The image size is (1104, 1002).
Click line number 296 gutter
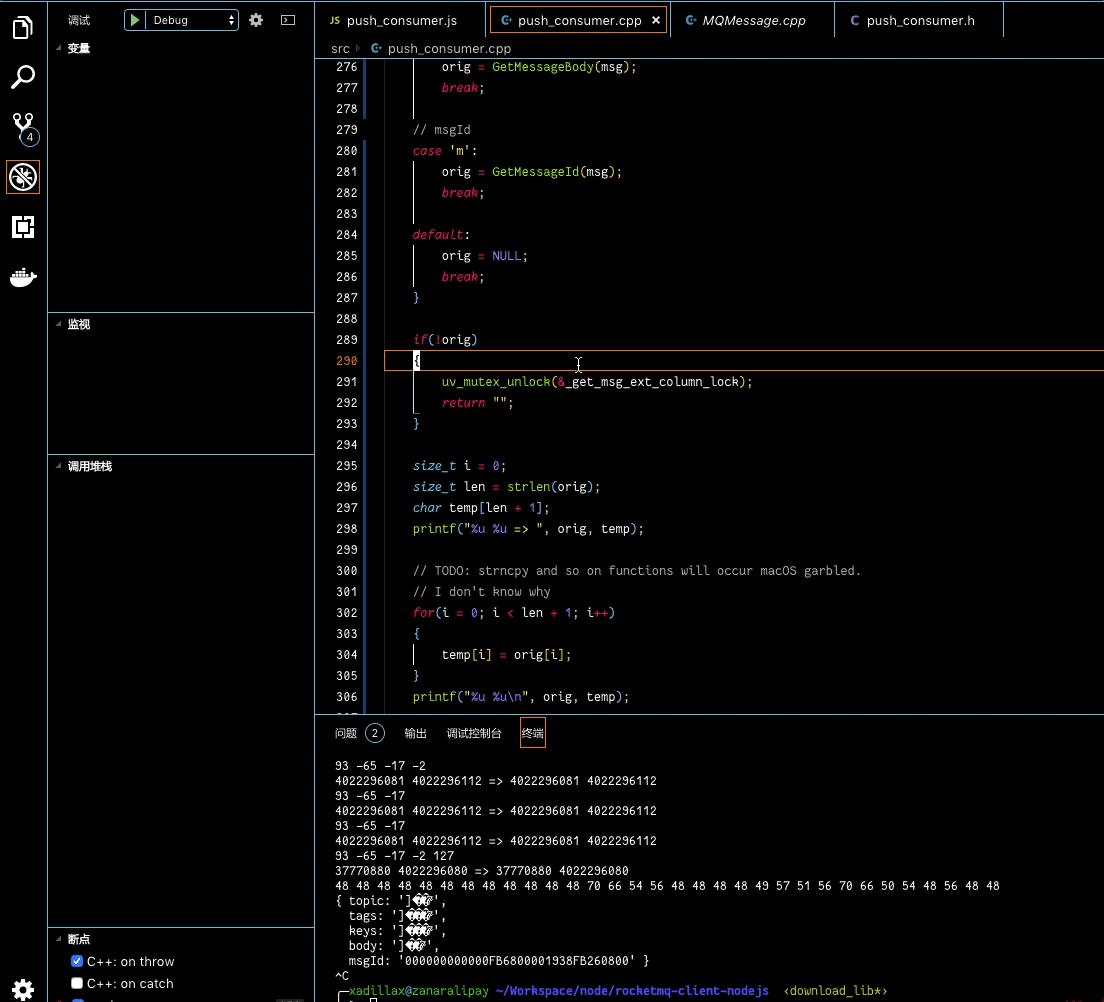coord(346,487)
